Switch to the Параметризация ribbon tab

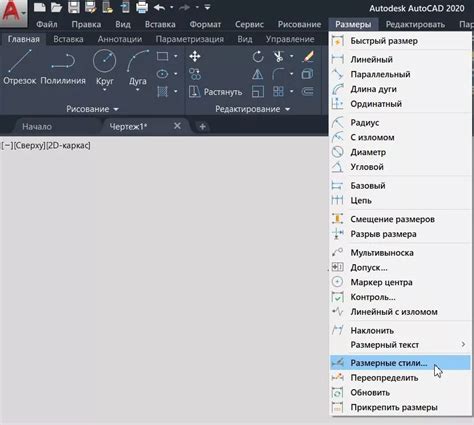tap(190, 39)
